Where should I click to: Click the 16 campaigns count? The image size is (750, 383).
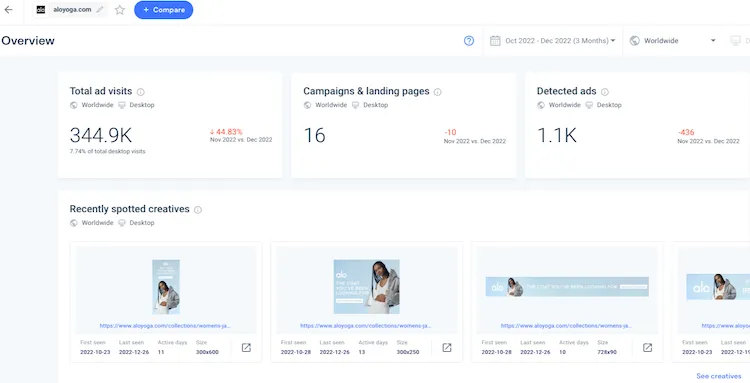point(315,135)
